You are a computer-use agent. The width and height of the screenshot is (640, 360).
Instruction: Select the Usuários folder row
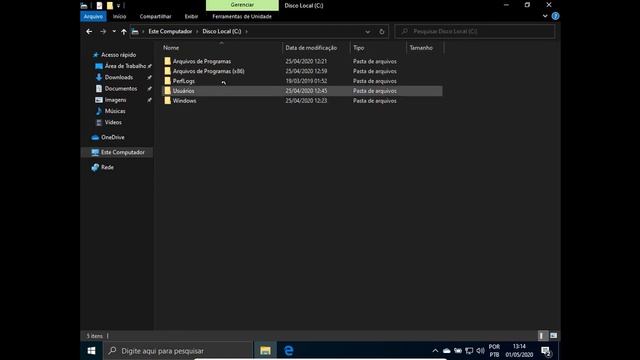tap(302, 91)
